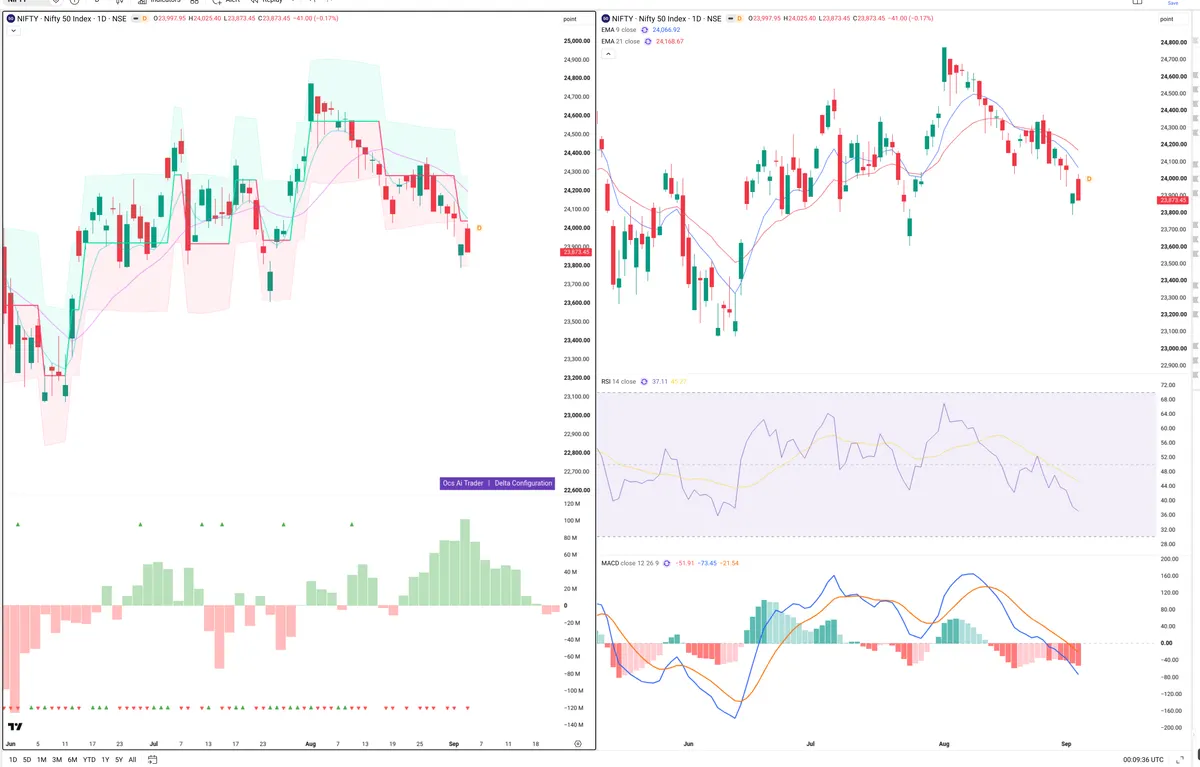Viewport: 1200px width, 767px height.
Task: Choose the YTD date range
Action: coord(89,760)
